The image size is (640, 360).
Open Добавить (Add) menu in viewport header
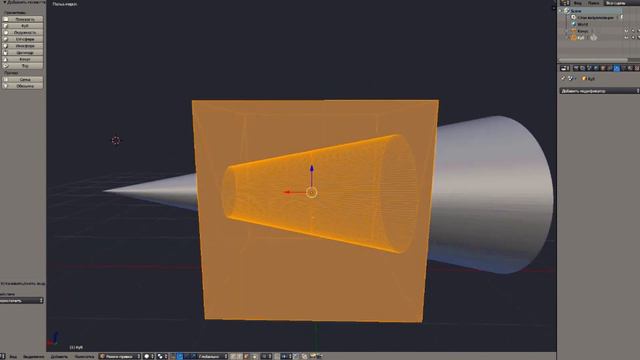(x=59, y=356)
